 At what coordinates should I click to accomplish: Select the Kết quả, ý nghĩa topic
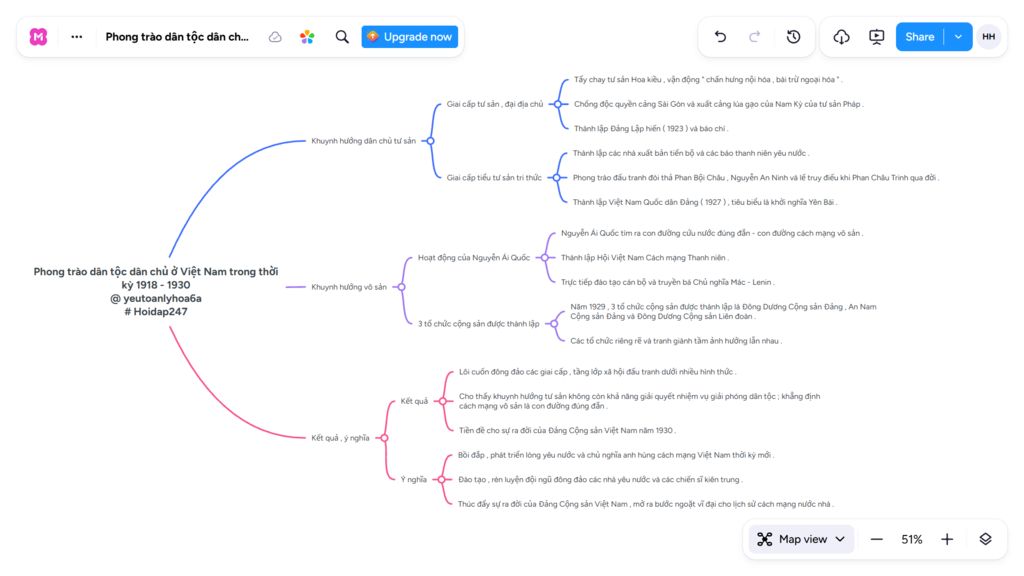tap(340, 438)
